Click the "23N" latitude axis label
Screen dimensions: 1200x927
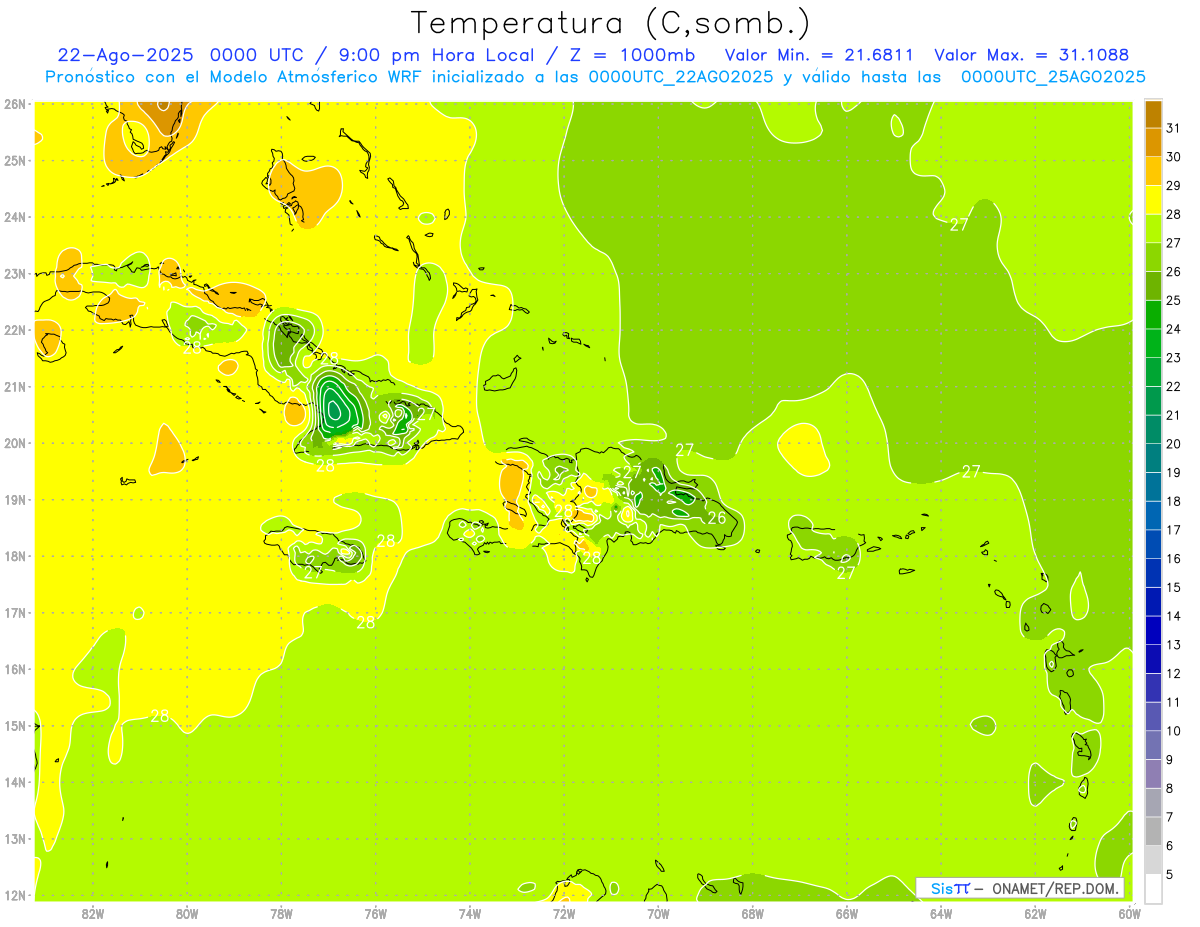(15, 273)
